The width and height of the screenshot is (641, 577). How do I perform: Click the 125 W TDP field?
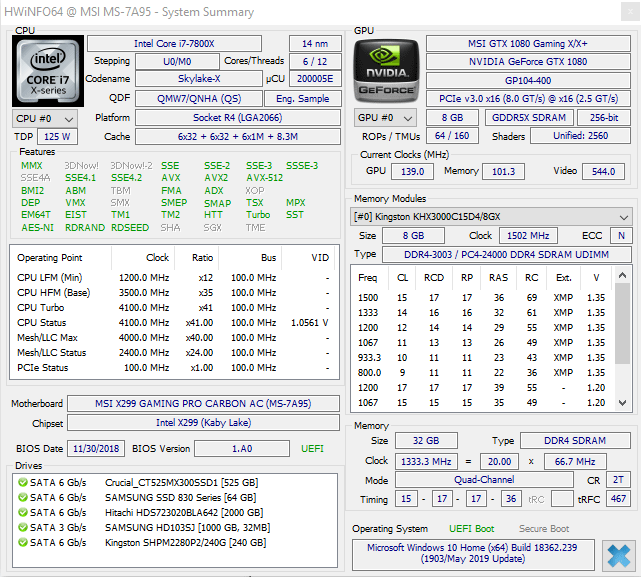click(x=57, y=137)
